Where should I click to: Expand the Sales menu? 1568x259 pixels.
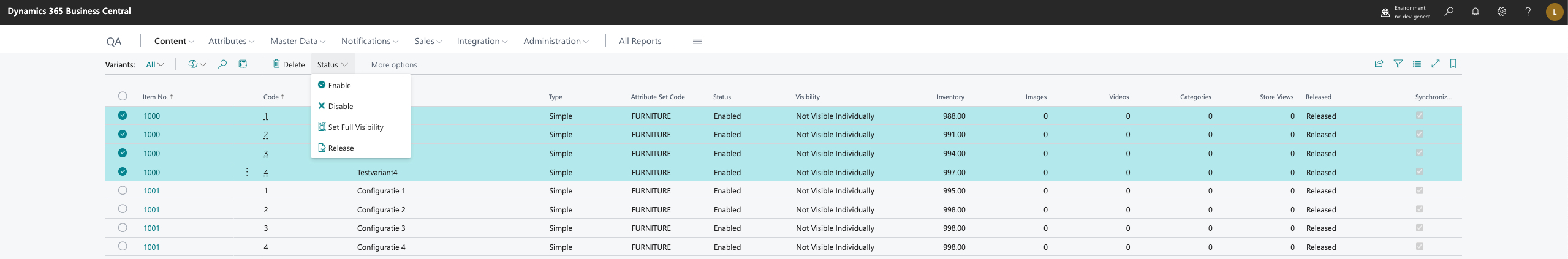428,41
